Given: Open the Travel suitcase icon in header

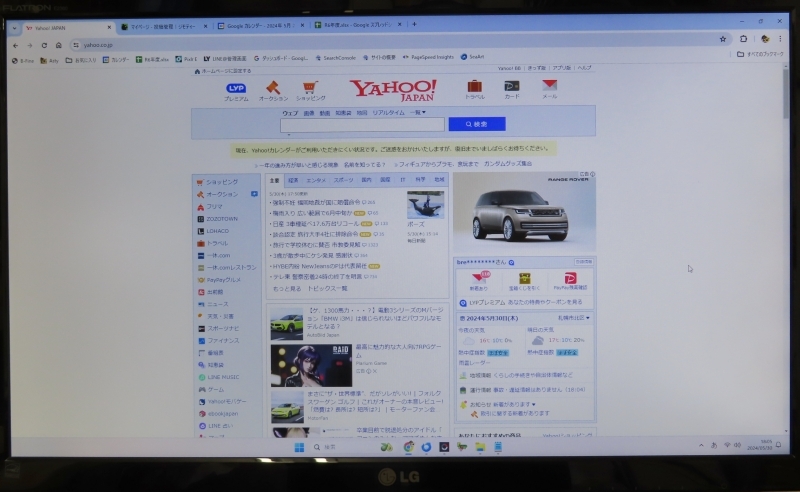Looking at the screenshot, I should [x=474, y=86].
